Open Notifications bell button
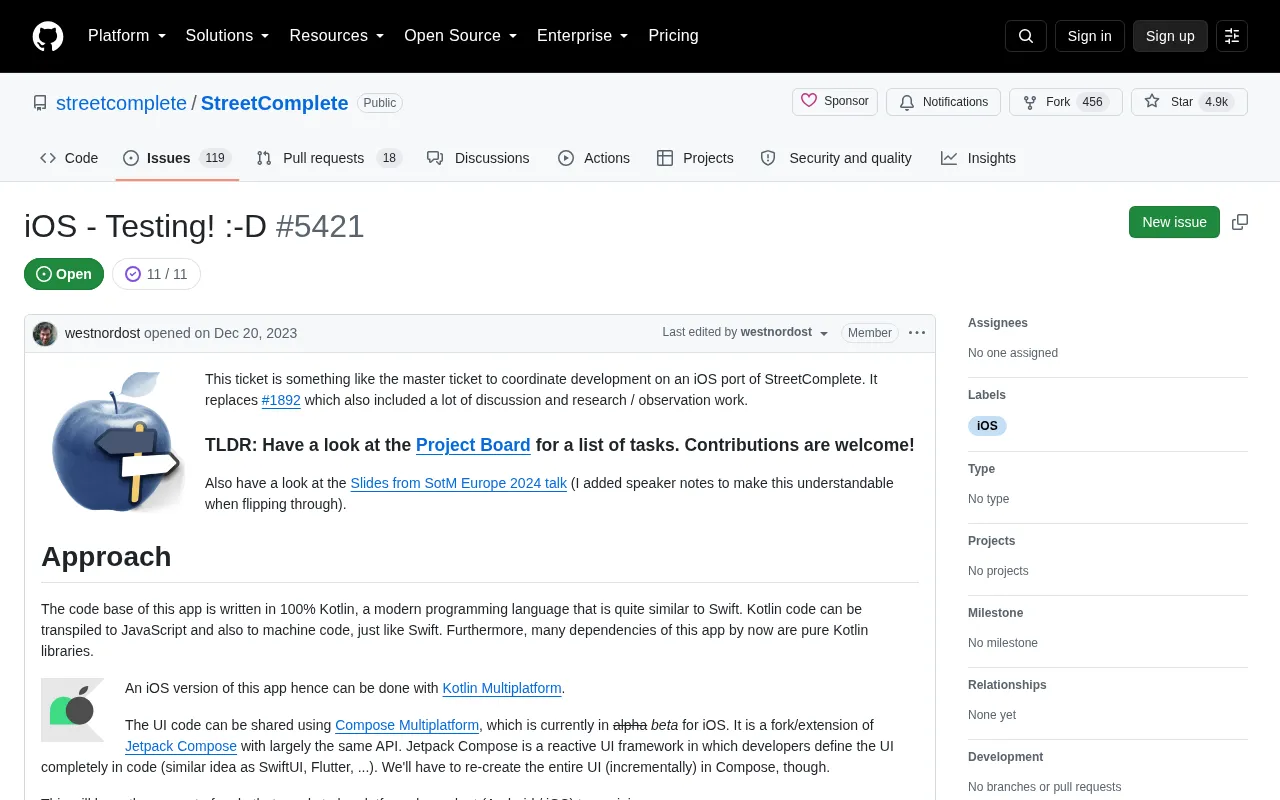 pyautogui.click(x=943, y=102)
